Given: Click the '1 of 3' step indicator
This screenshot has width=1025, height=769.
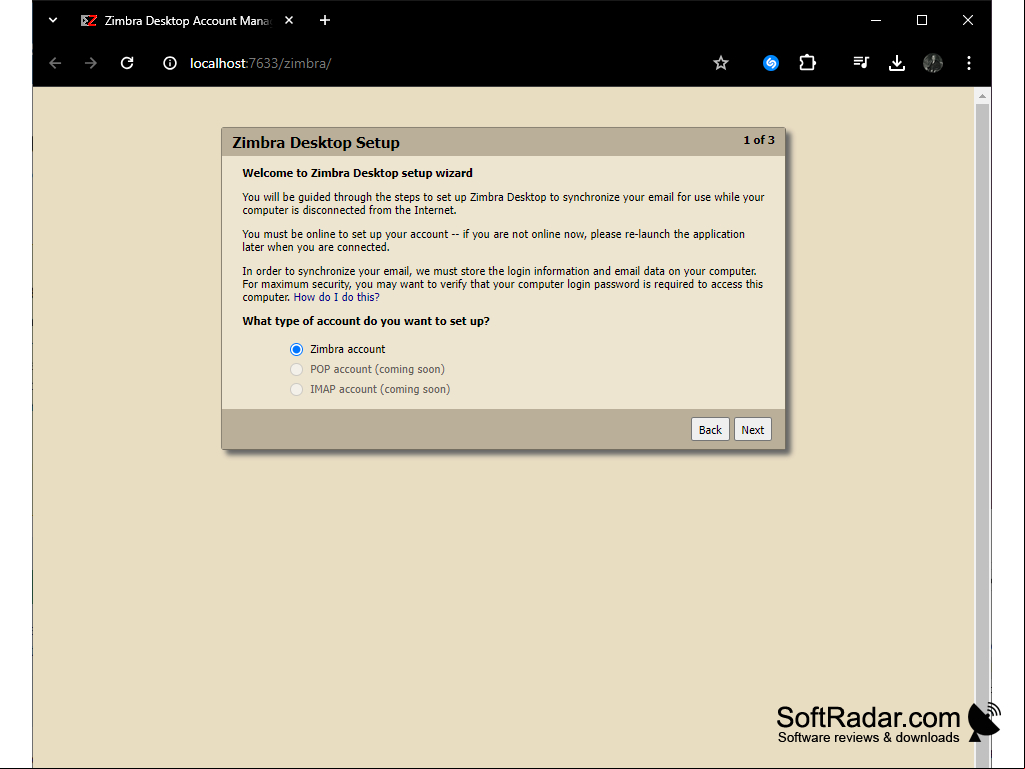Looking at the screenshot, I should [x=759, y=140].
